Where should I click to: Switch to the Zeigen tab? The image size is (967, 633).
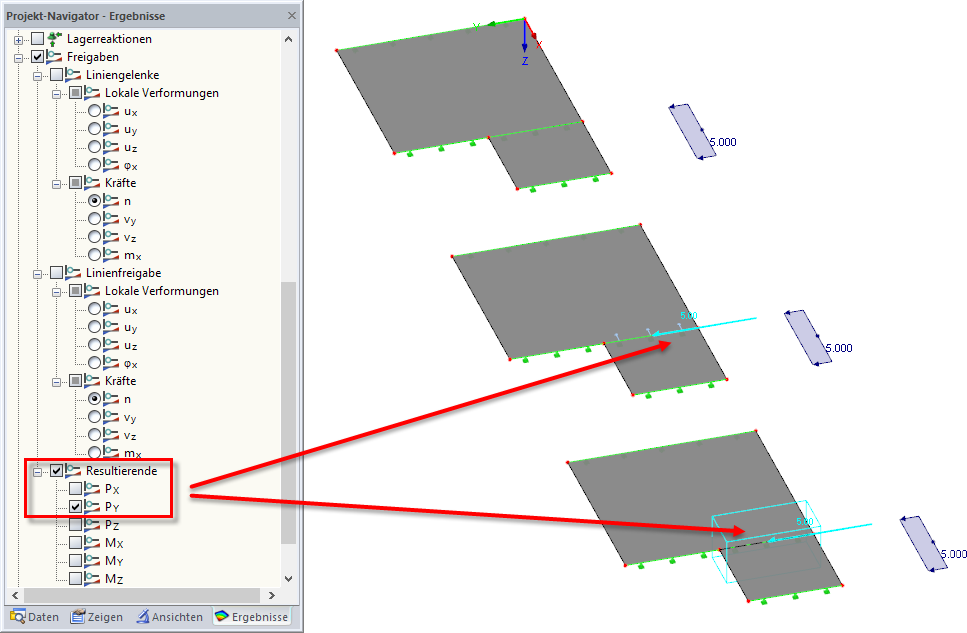coord(96,616)
